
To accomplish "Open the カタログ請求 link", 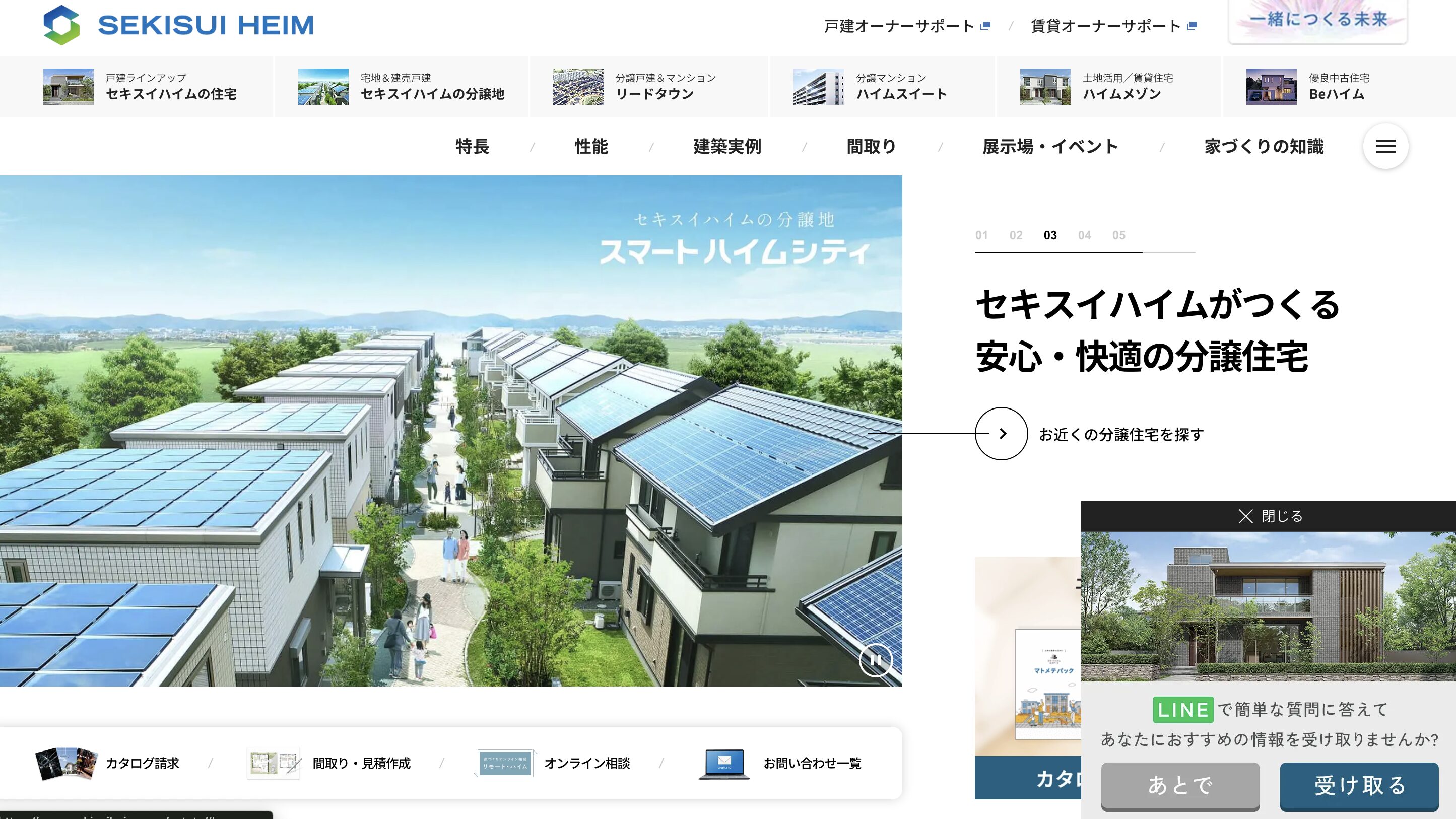I will coord(143,763).
